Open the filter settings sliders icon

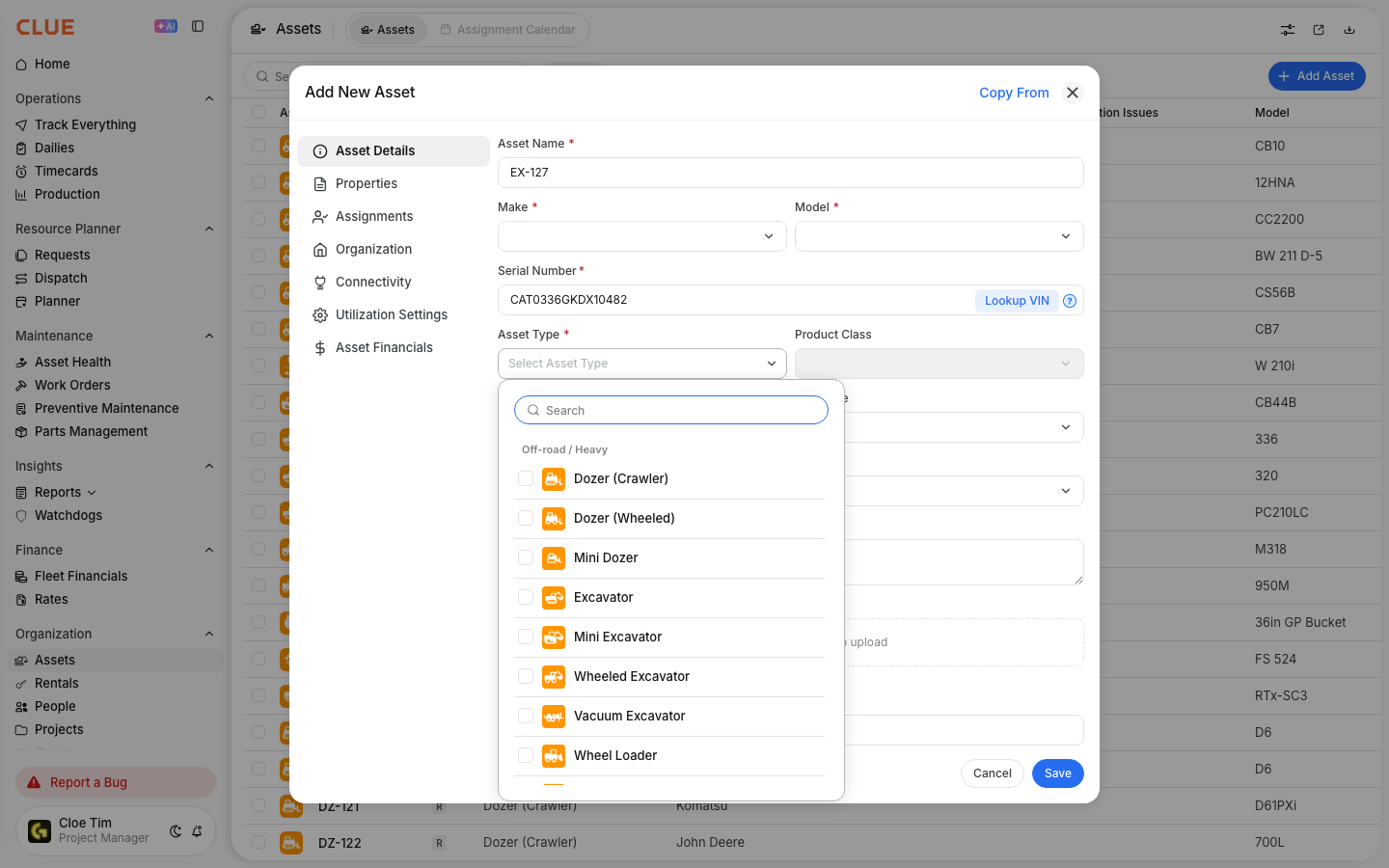click(x=1288, y=30)
